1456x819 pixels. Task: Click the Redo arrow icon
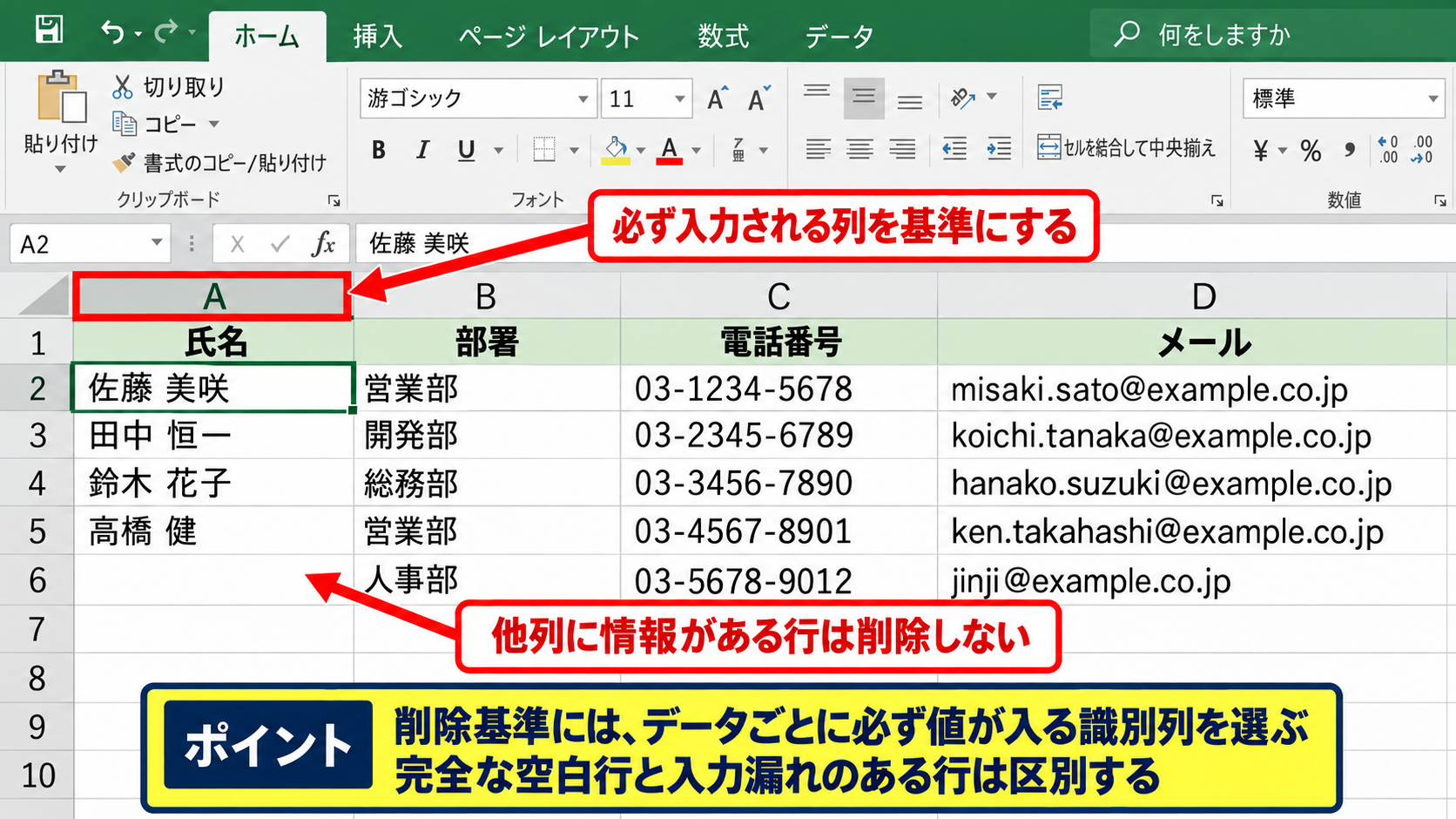165,32
